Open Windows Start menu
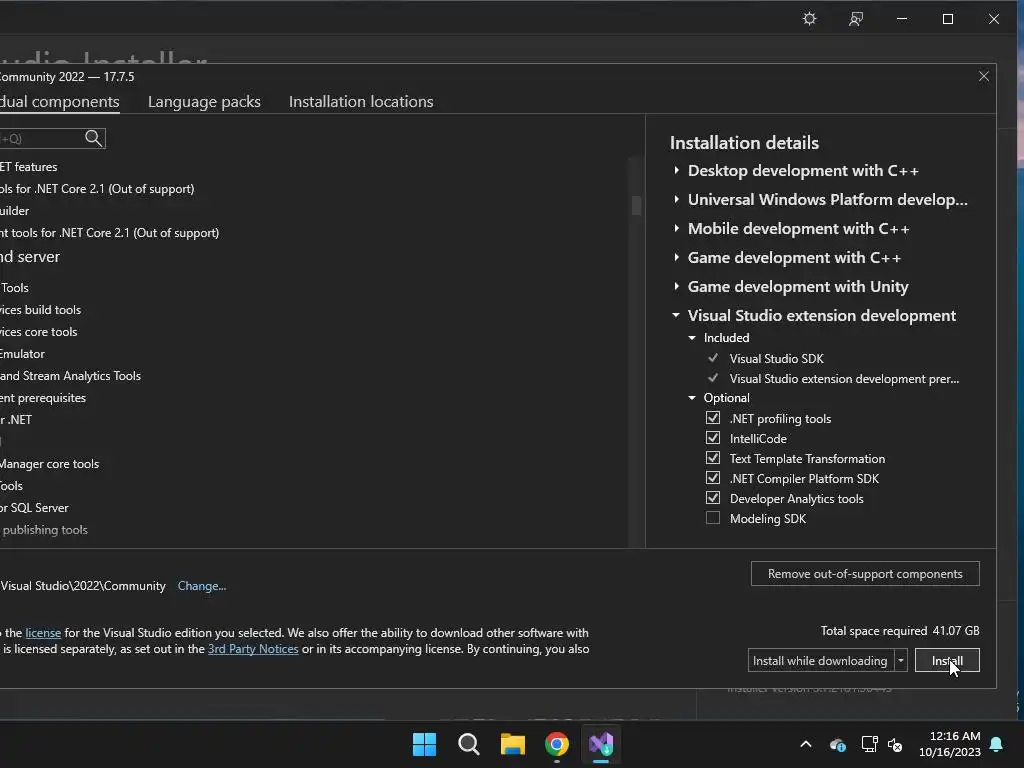Image resolution: width=1024 pixels, height=768 pixels. click(x=424, y=744)
